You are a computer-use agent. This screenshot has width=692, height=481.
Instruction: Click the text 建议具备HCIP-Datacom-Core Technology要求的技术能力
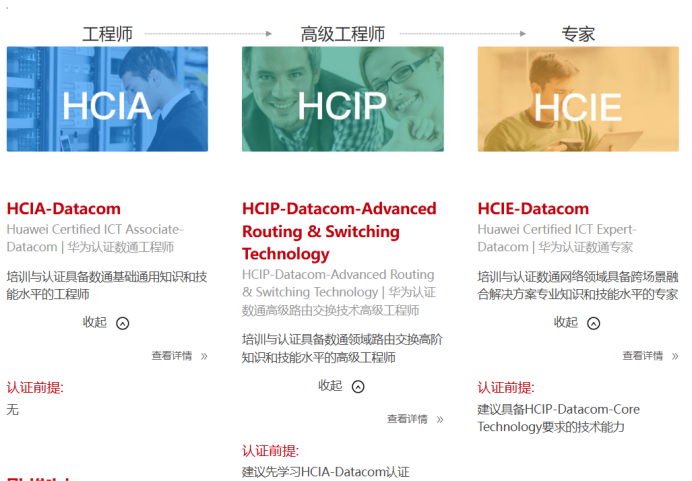coord(558,418)
